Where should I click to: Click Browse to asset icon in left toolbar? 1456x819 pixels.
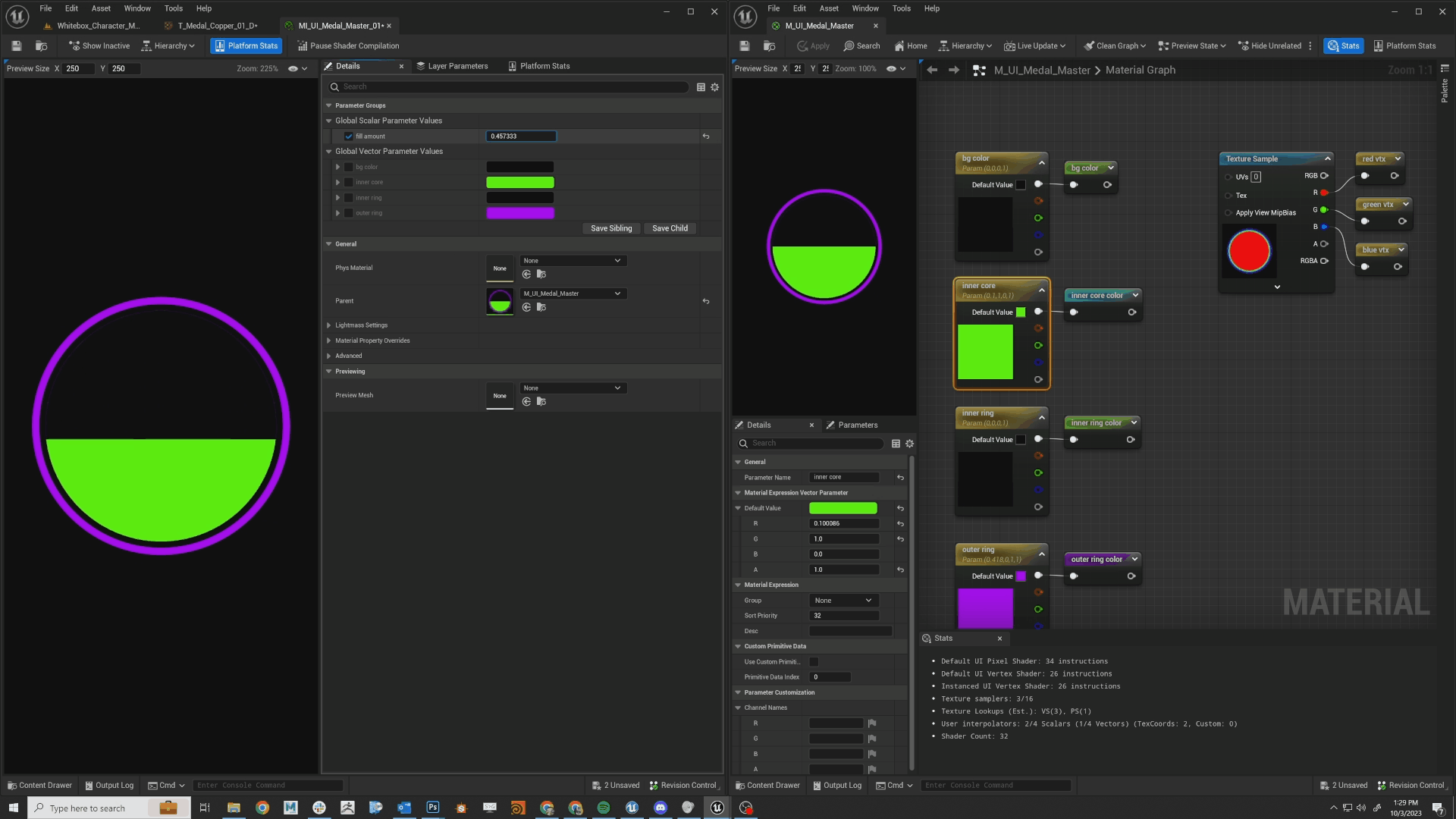(42, 45)
